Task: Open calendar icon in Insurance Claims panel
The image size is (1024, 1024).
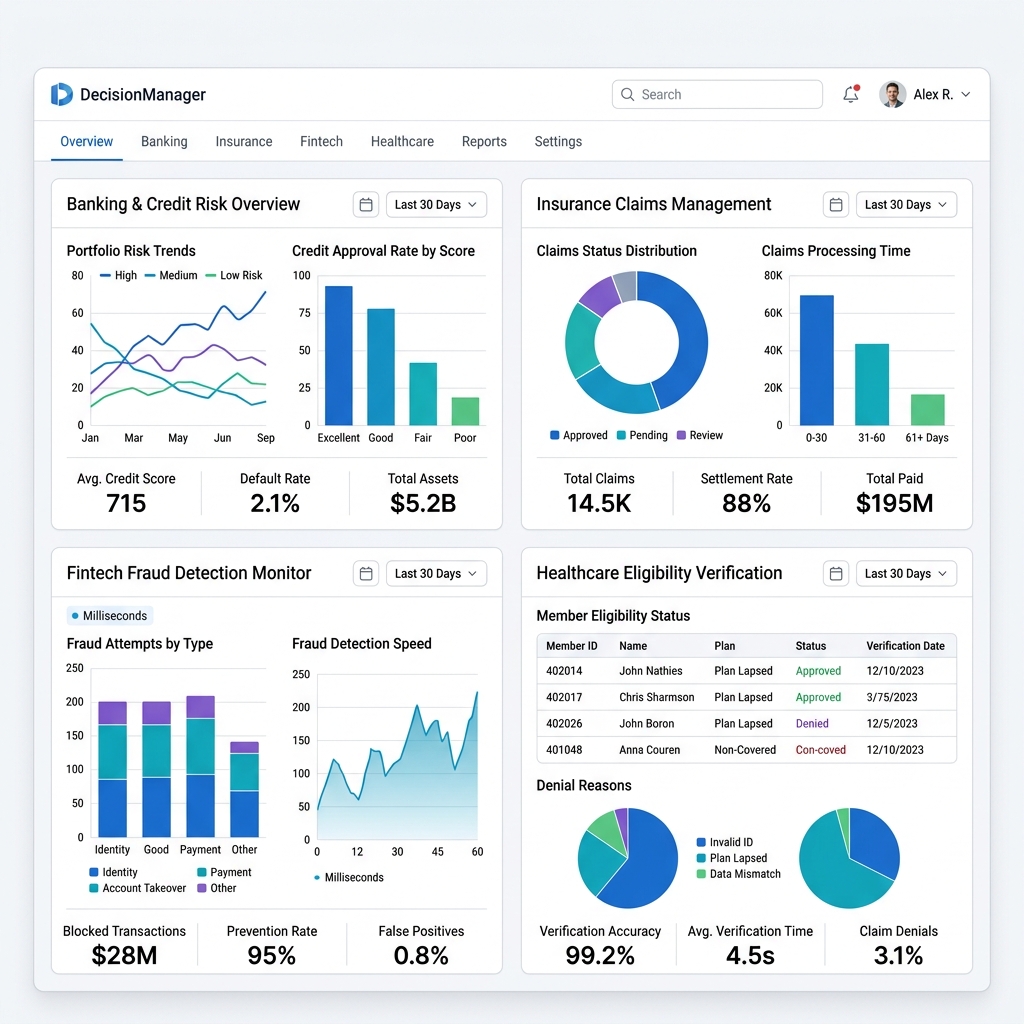Action: [x=836, y=204]
